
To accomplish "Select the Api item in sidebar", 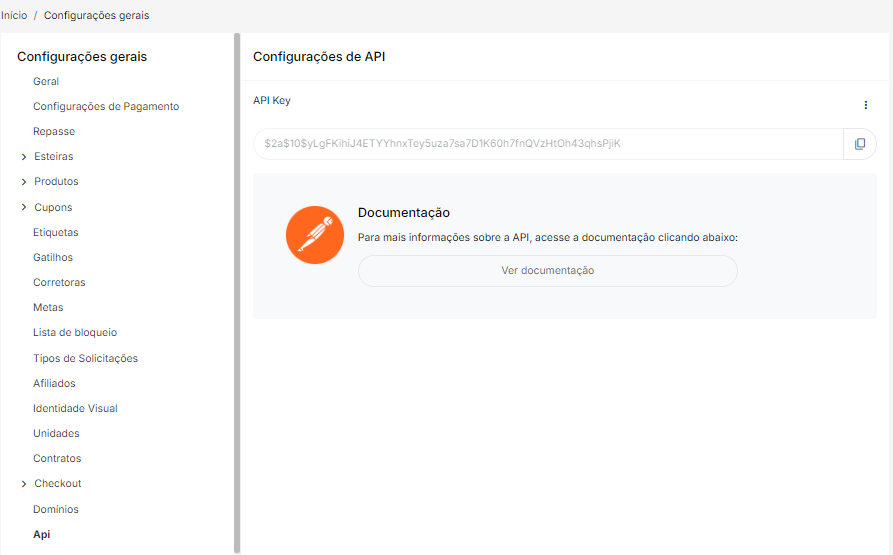I will [x=41, y=535].
